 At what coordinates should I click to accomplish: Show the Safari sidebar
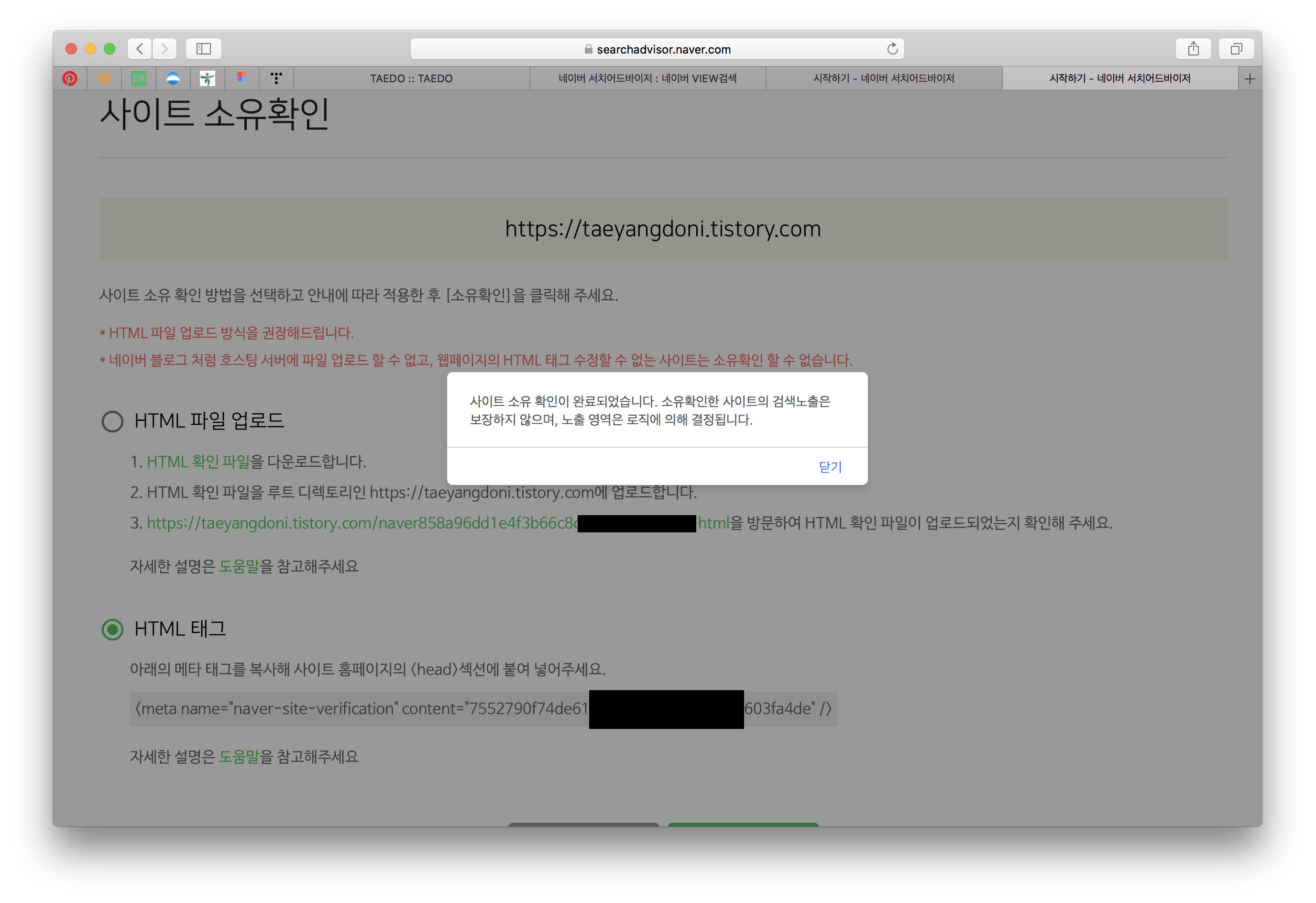tap(204, 49)
